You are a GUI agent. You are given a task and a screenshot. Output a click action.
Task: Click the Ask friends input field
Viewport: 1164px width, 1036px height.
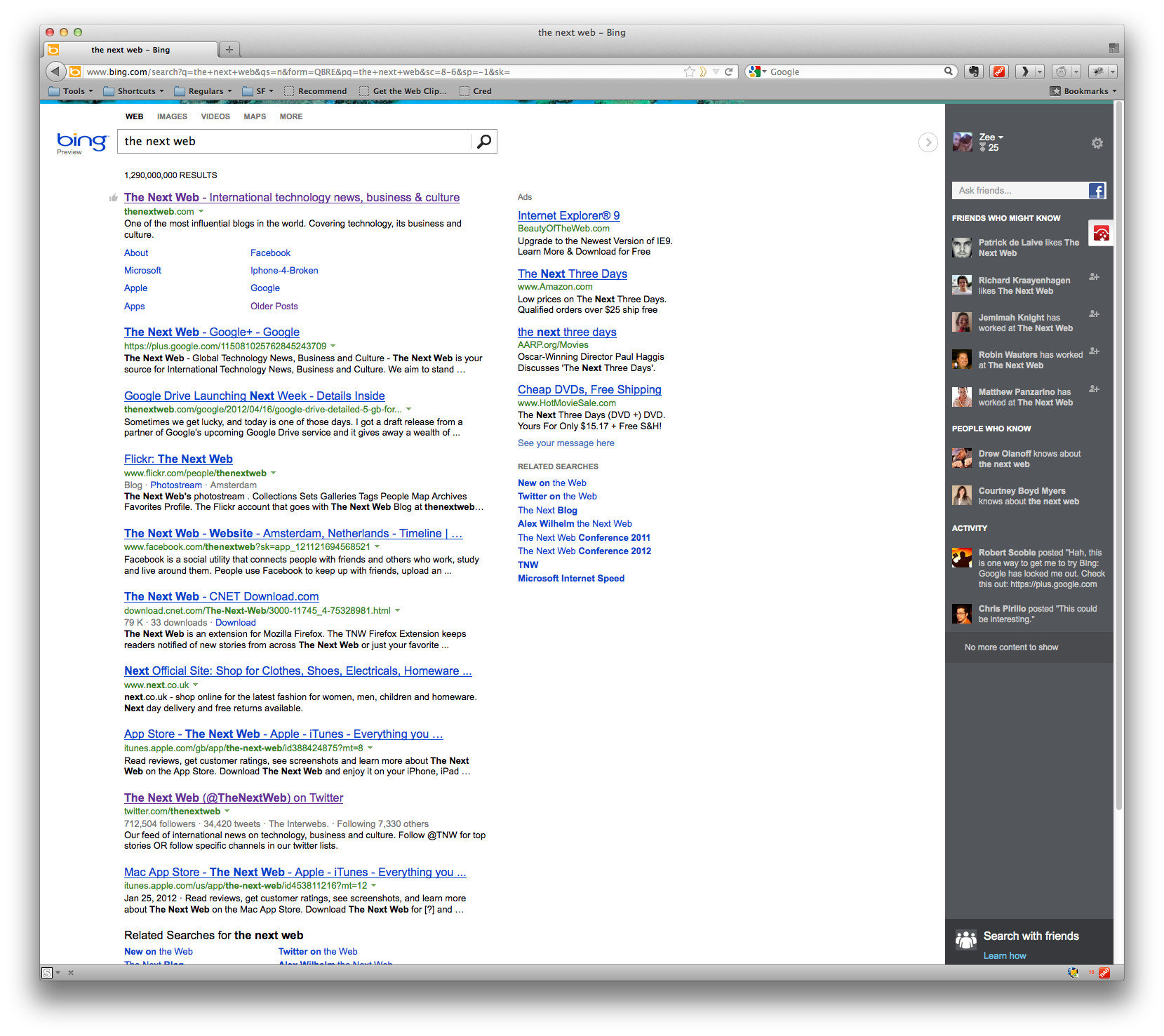click(x=1019, y=191)
